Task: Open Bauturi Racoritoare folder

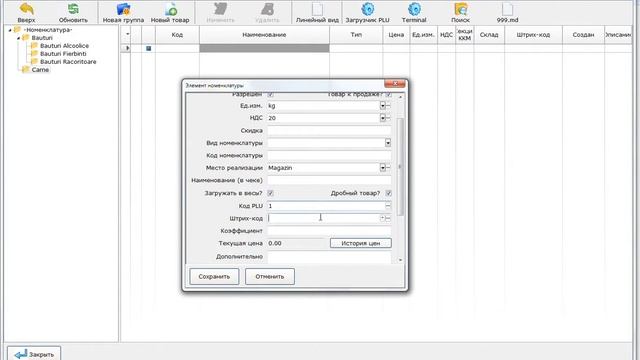Action: [x=68, y=62]
